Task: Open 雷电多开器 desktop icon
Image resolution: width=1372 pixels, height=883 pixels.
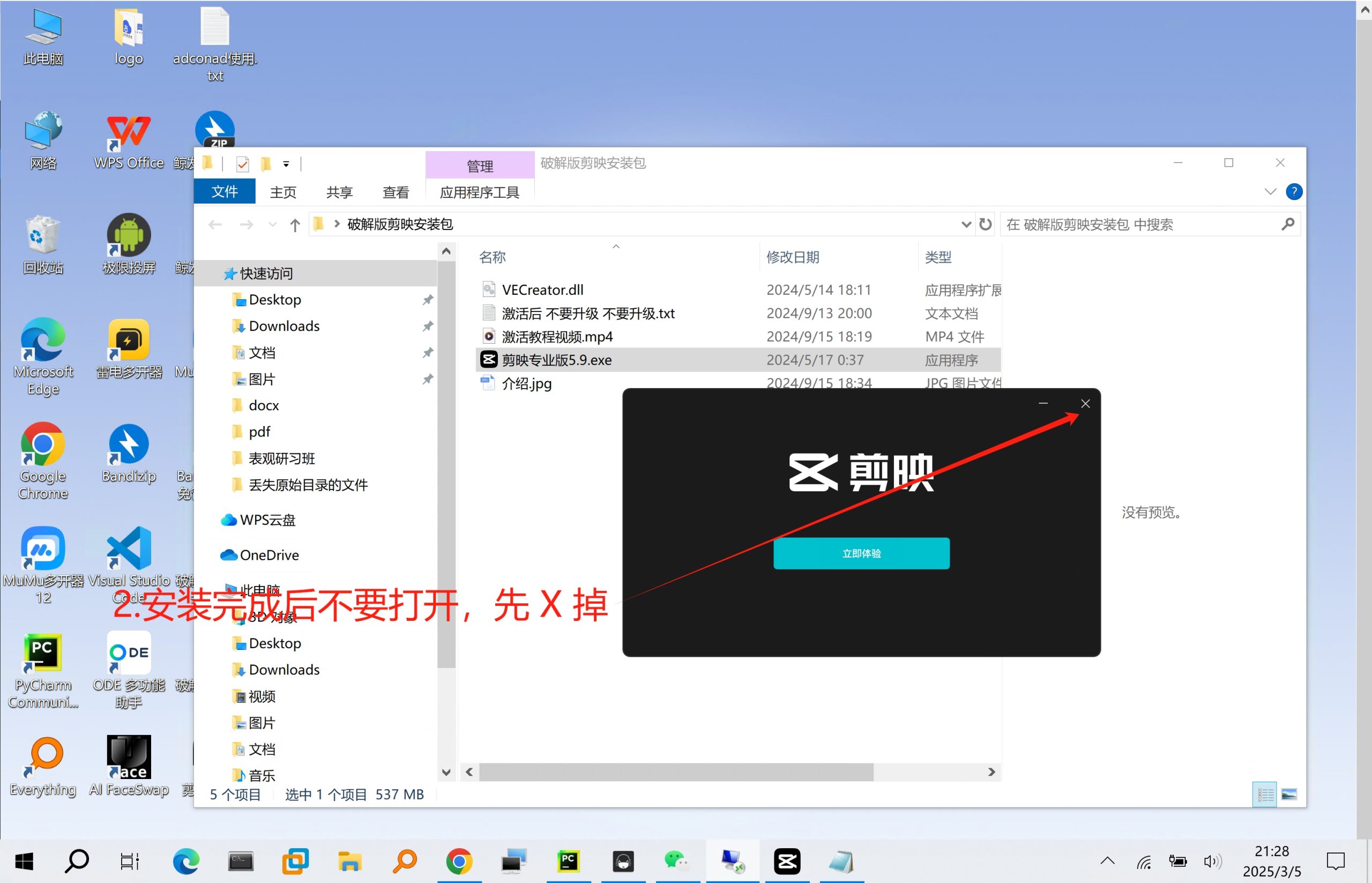Action: point(129,349)
